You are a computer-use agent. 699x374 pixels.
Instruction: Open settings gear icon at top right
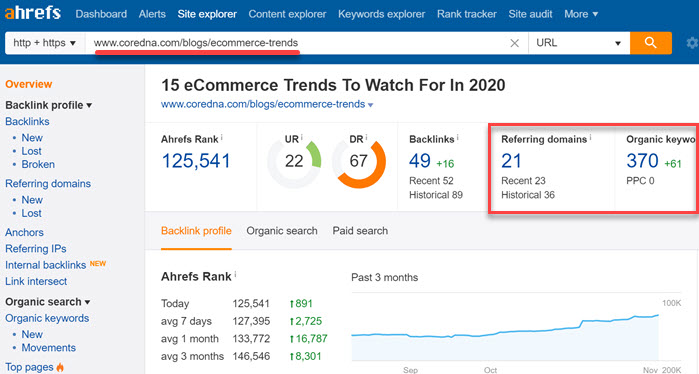(x=692, y=43)
